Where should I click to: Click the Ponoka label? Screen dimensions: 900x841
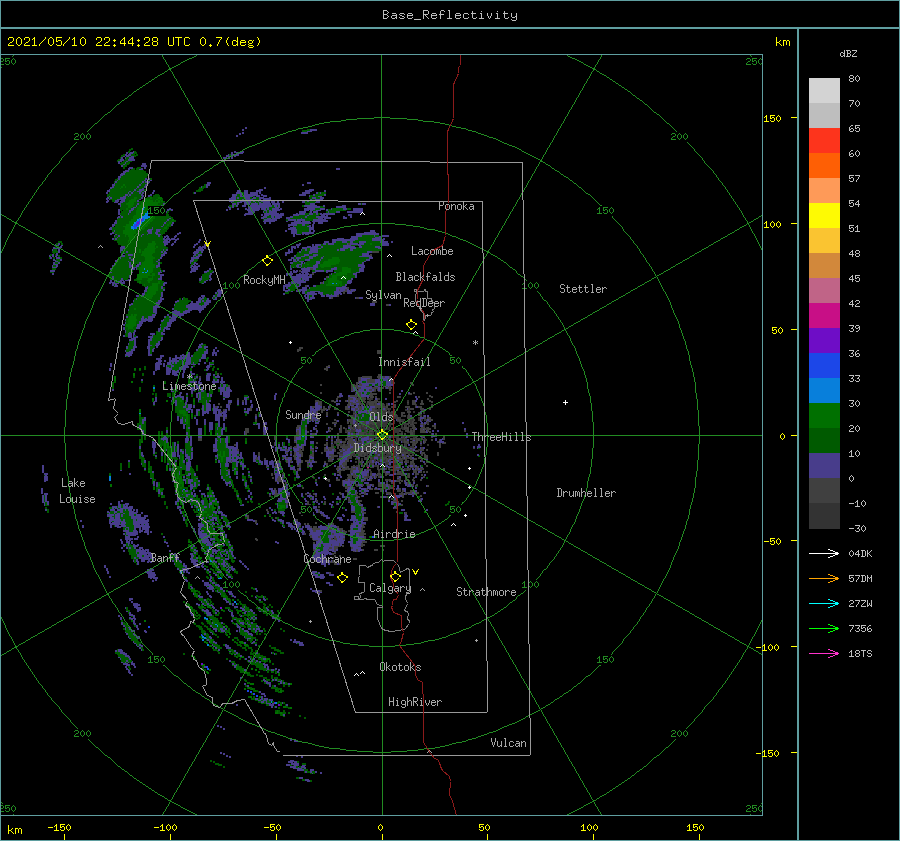pos(456,206)
